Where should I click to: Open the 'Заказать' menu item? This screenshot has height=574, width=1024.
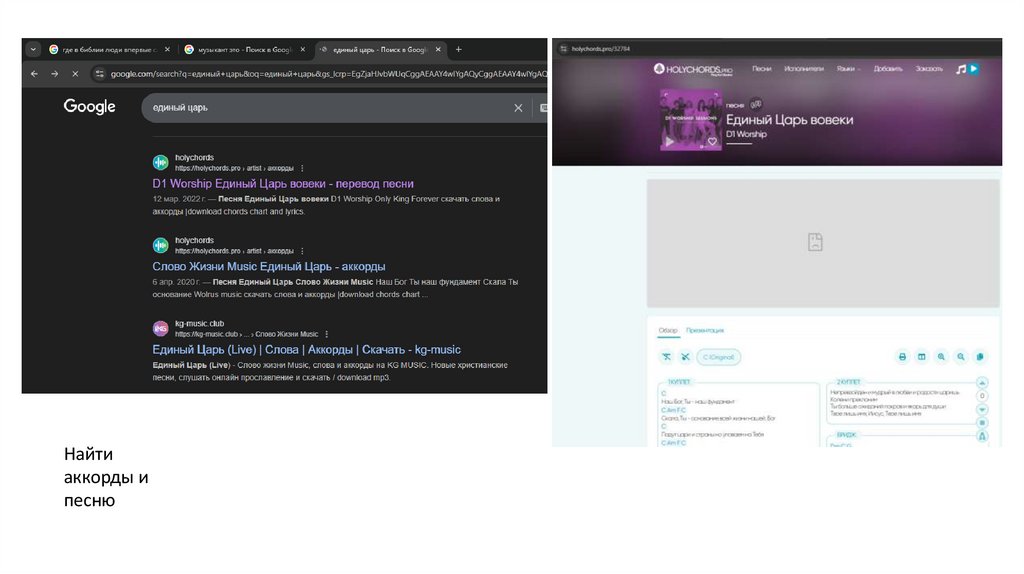click(x=929, y=69)
